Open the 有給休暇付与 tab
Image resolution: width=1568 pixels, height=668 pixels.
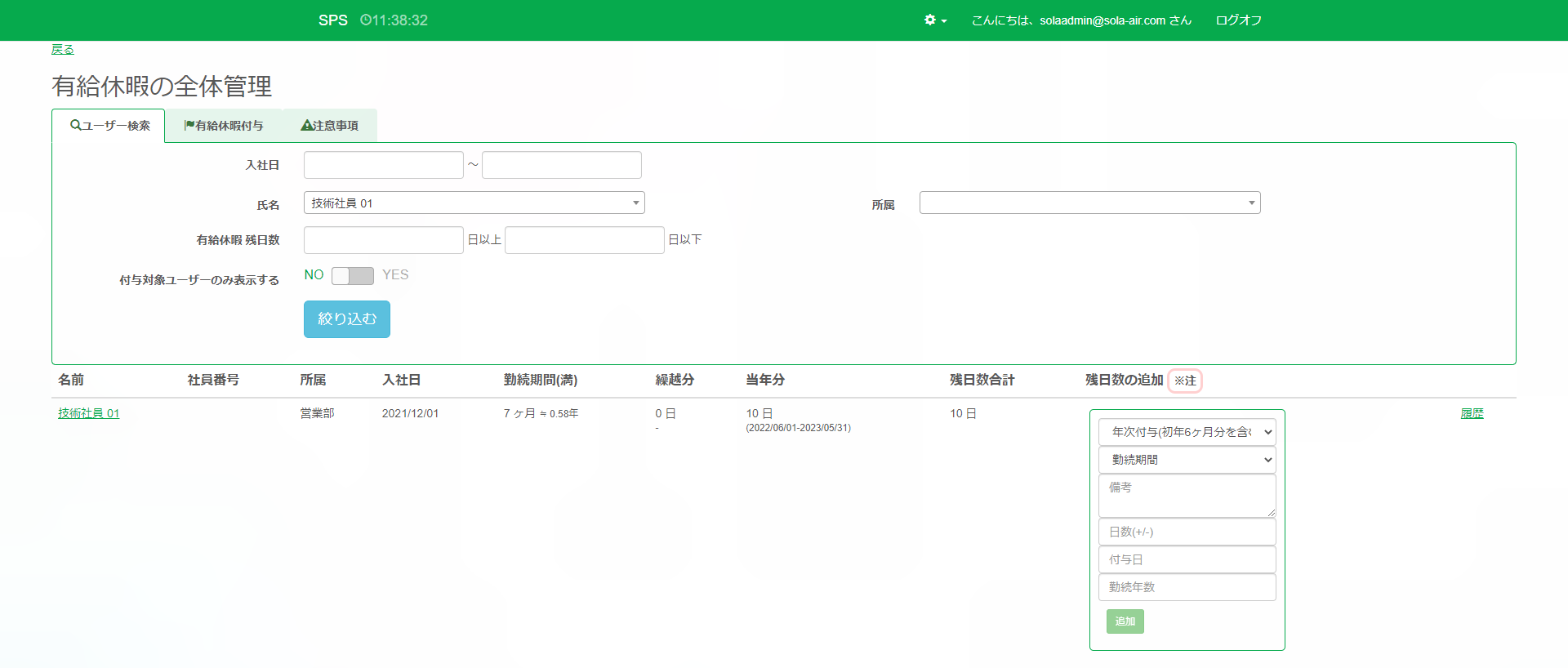224,126
